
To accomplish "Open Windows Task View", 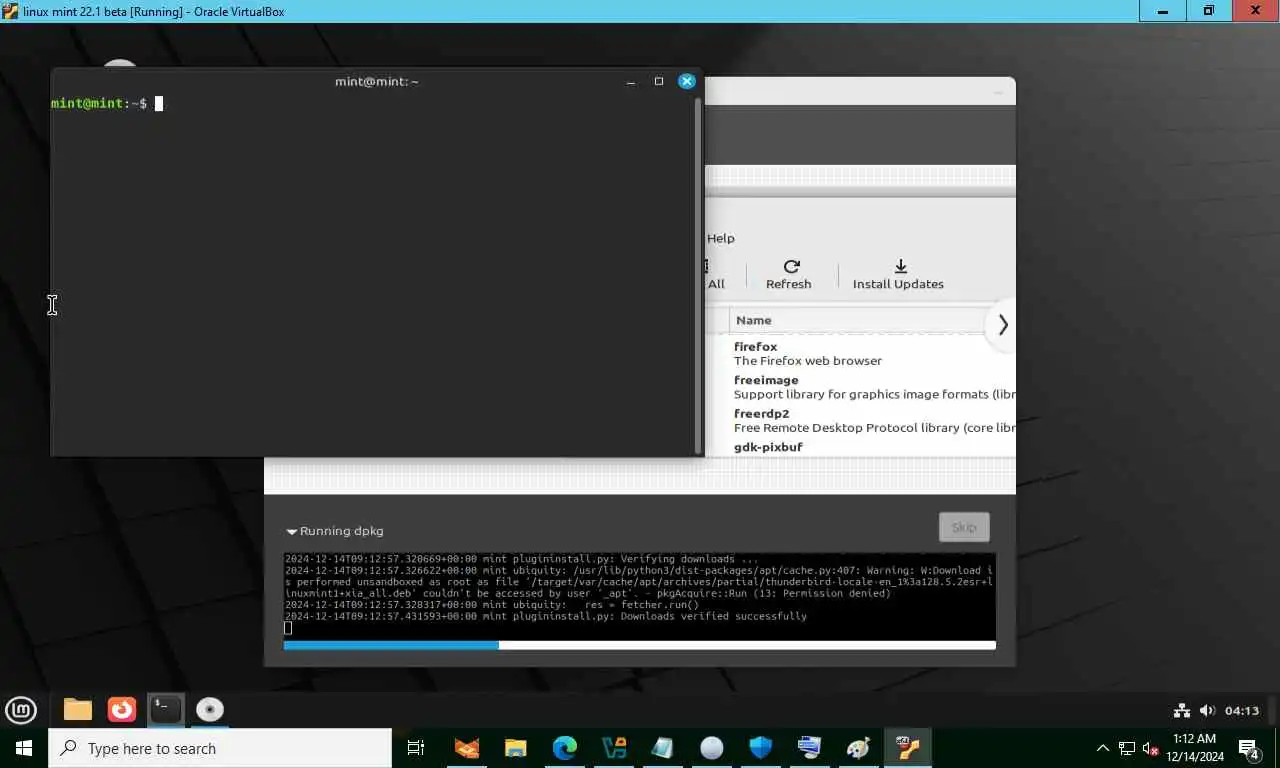I will pos(416,748).
